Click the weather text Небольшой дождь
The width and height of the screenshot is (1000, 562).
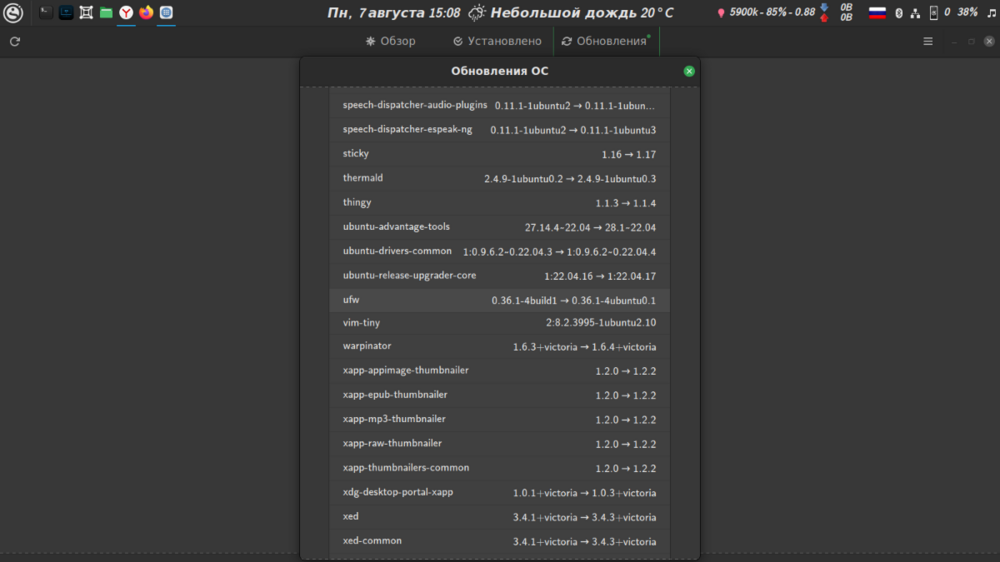563,13
